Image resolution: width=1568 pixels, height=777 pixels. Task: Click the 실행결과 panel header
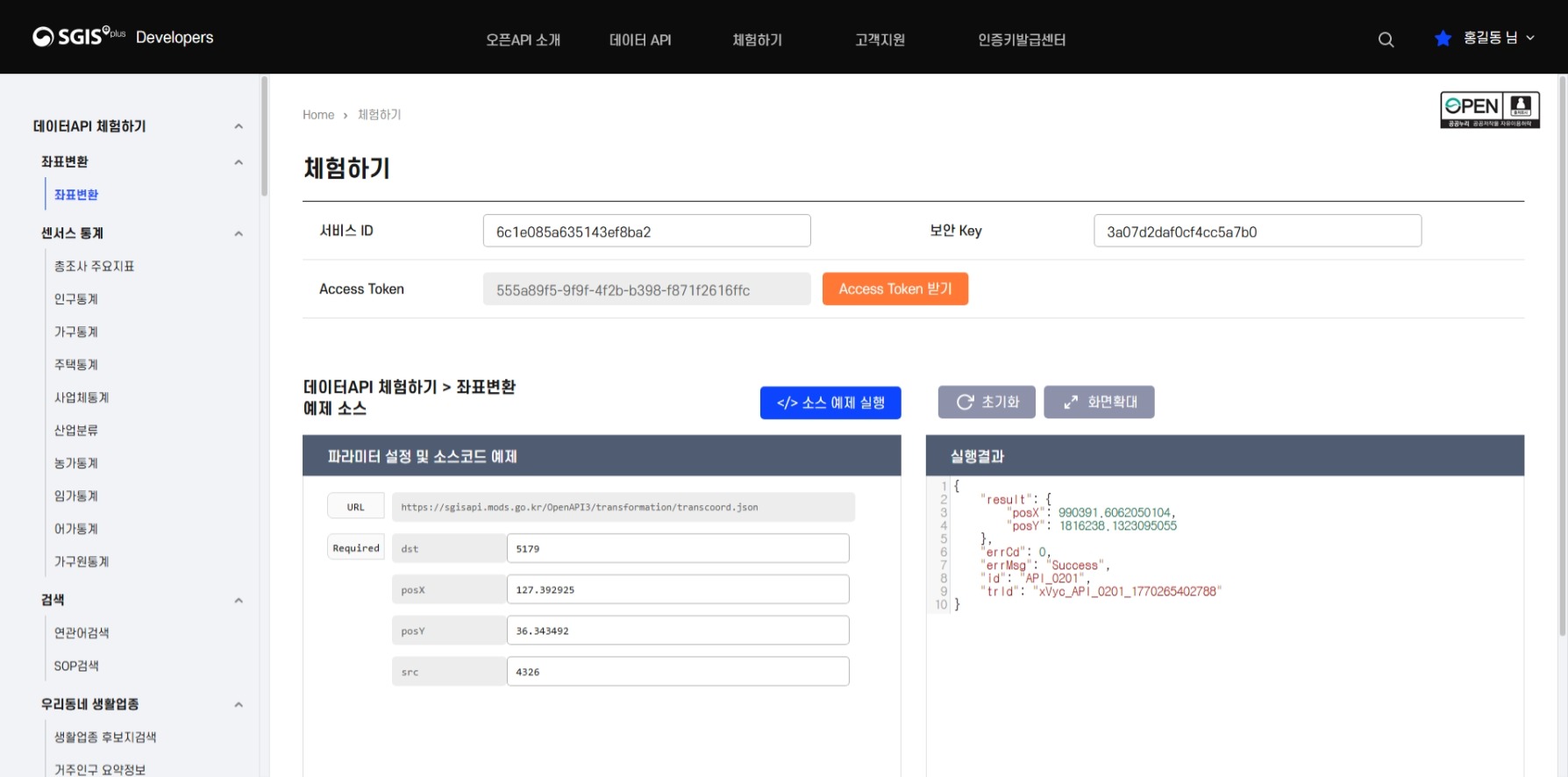[x=1225, y=455]
